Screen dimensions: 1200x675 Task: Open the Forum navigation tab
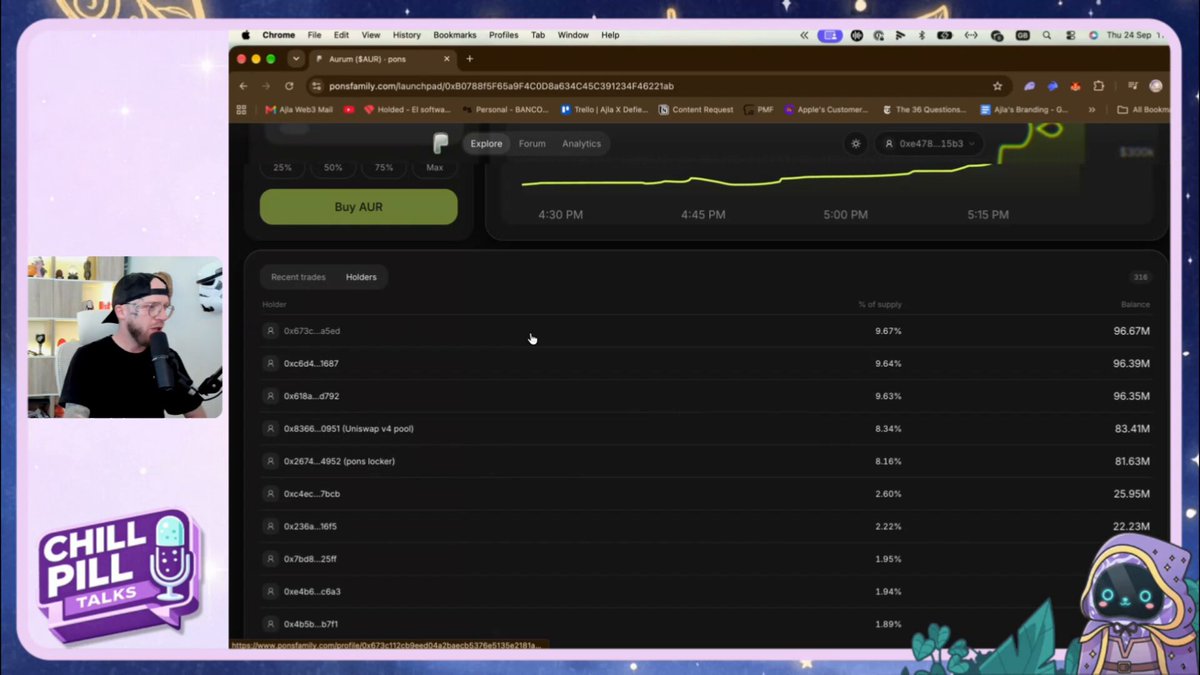coord(532,144)
